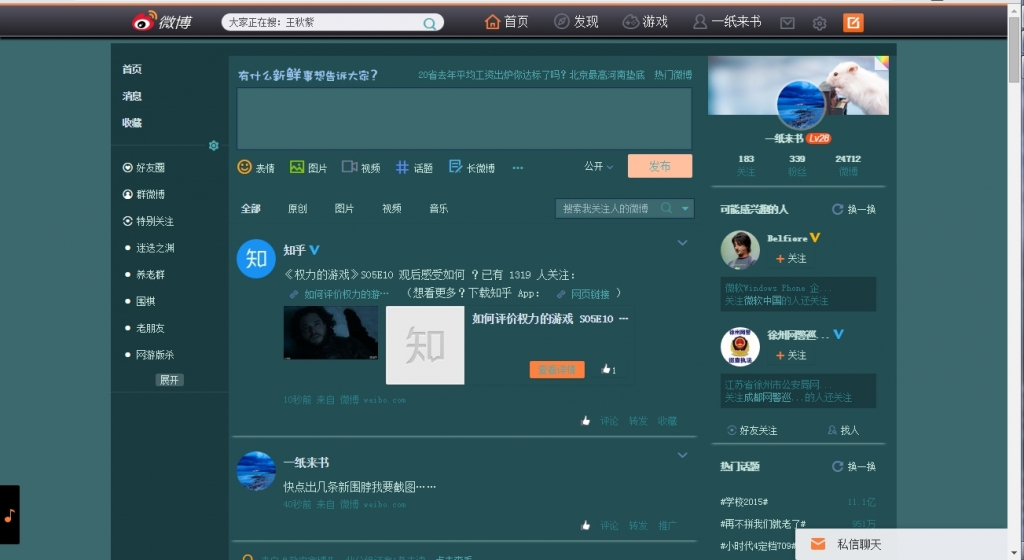
Task: Click the Weibo logo in header
Action: tap(161, 22)
